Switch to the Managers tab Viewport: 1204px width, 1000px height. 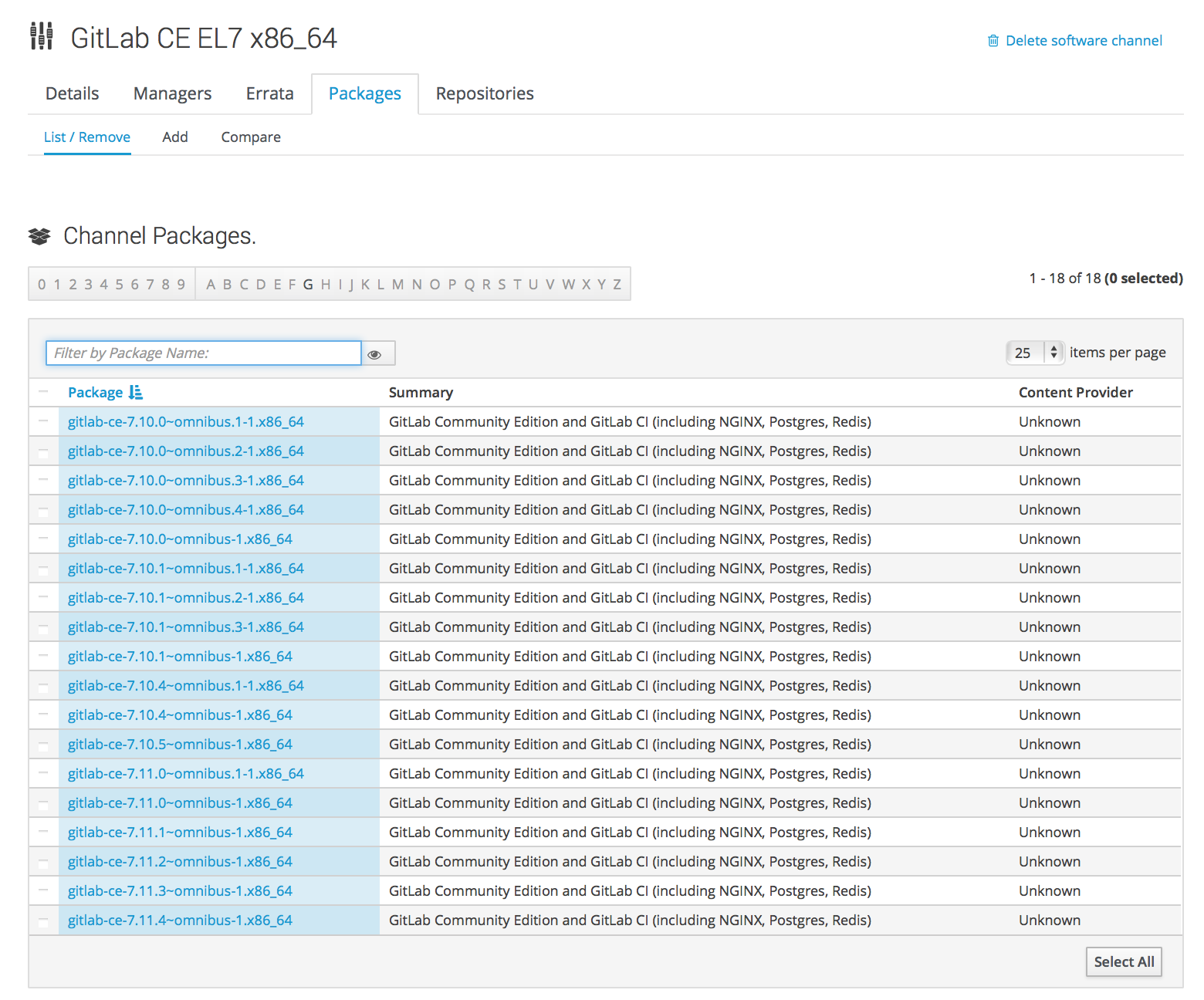(172, 93)
